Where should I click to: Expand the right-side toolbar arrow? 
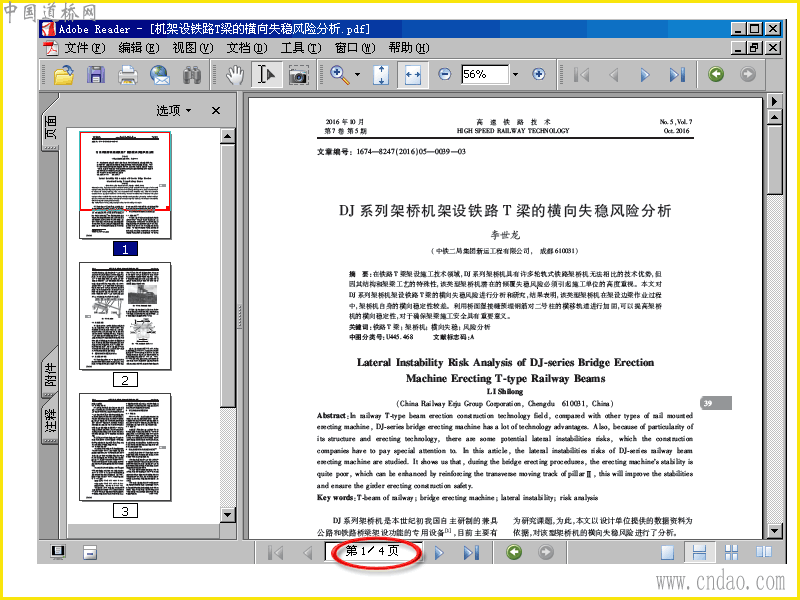[x=775, y=101]
